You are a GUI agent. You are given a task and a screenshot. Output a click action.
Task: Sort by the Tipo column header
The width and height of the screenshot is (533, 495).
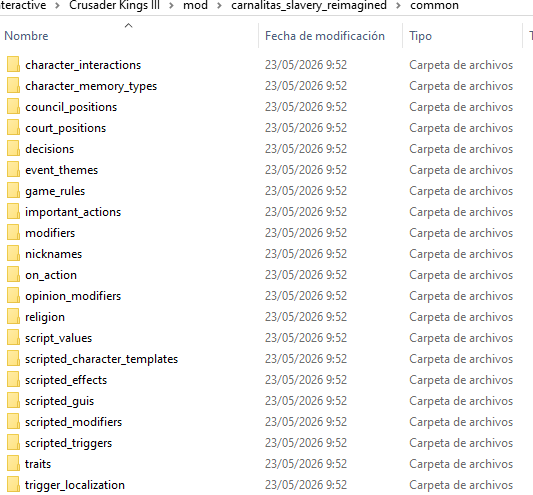(420, 36)
